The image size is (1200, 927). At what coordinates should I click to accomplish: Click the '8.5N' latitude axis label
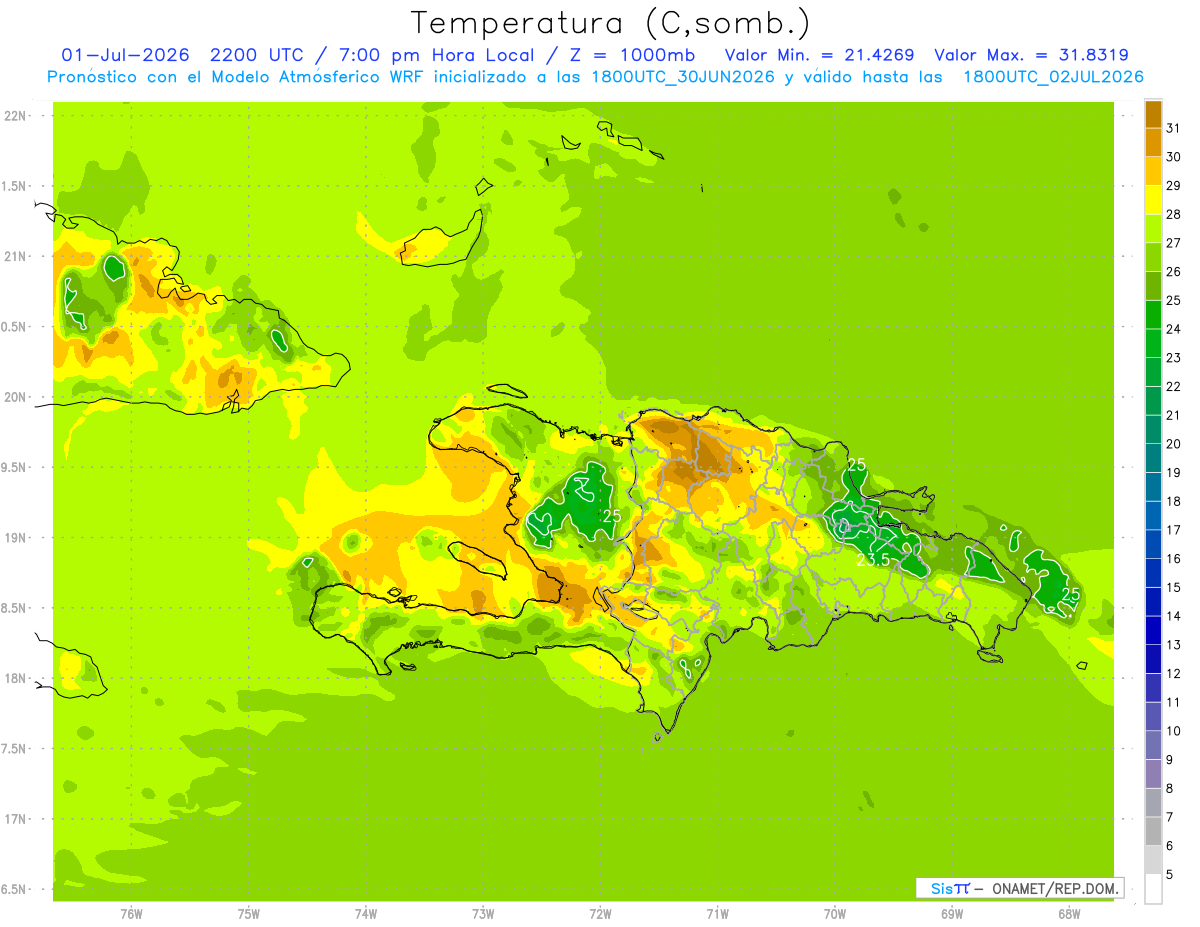click(15, 608)
